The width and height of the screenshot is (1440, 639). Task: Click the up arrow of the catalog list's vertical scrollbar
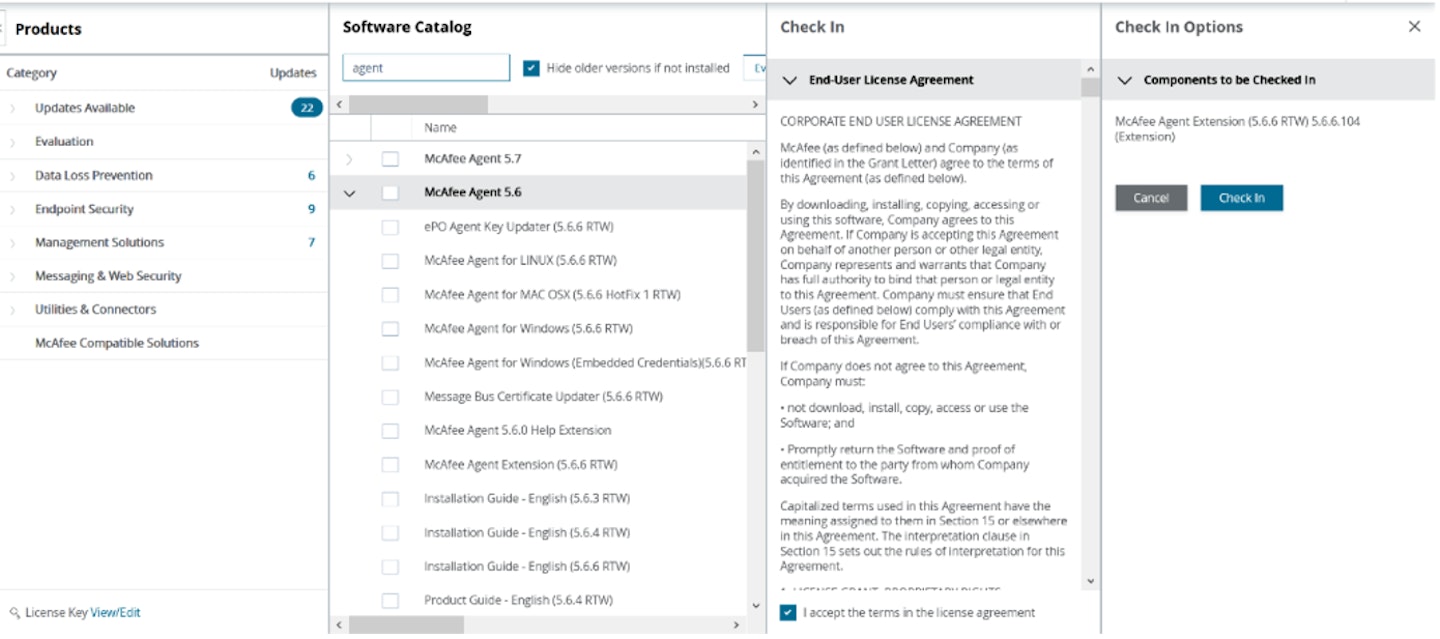(755, 151)
